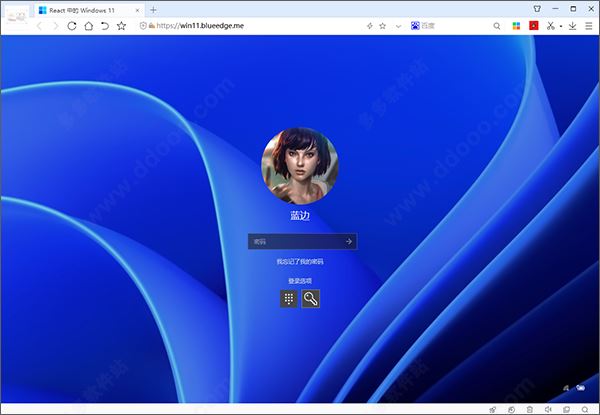Click the Baidu search engine paw icon
The width and height of the screenshot is (600, 415).
click(415, 26)
